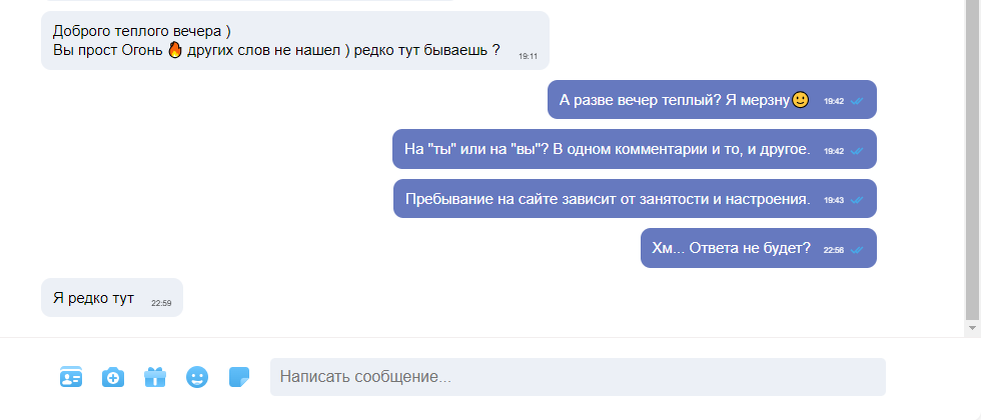981x420 pixels.
Task: Click read checkmarks on the 19:43 message
Action: point(856,200)
